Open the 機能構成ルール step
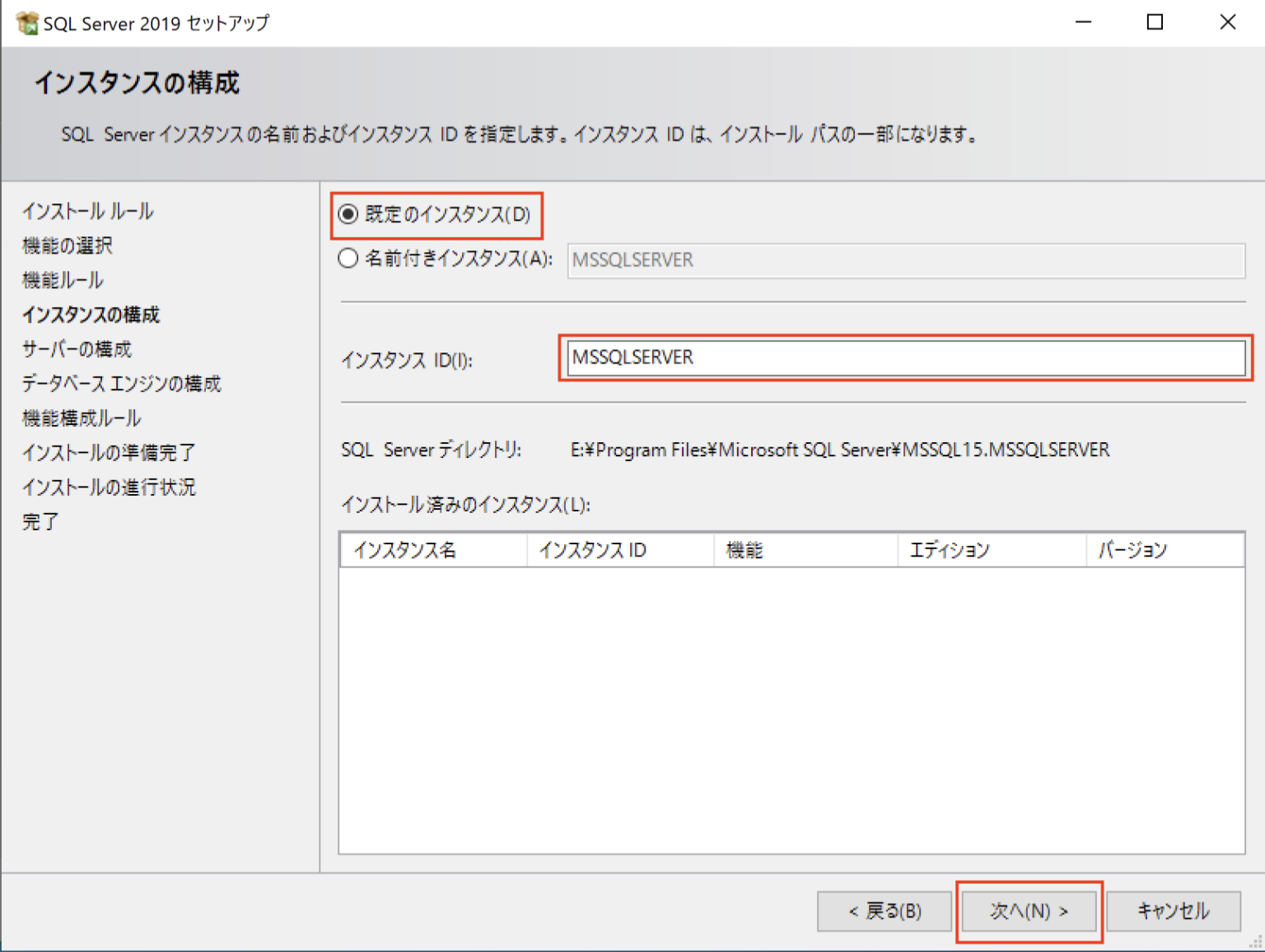1265x952 pixels. 80,418
